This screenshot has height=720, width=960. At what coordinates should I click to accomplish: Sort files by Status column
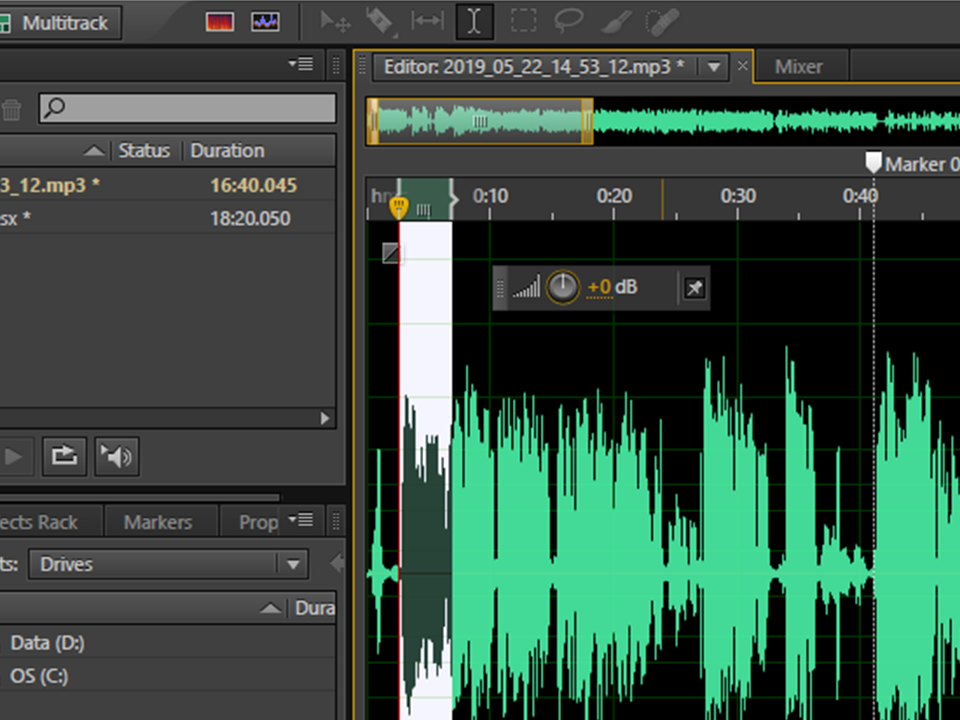point(144,151)
